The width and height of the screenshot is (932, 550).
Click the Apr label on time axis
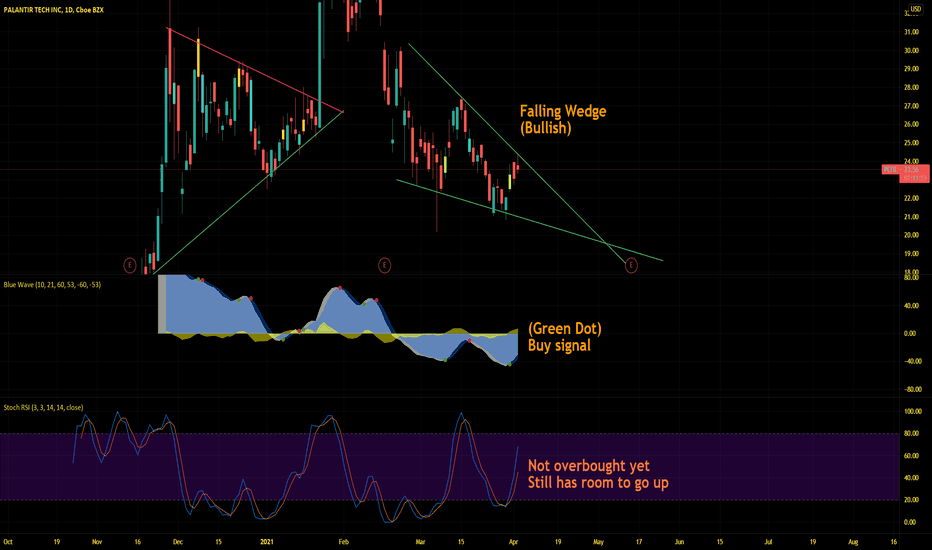tap(513, 542)
